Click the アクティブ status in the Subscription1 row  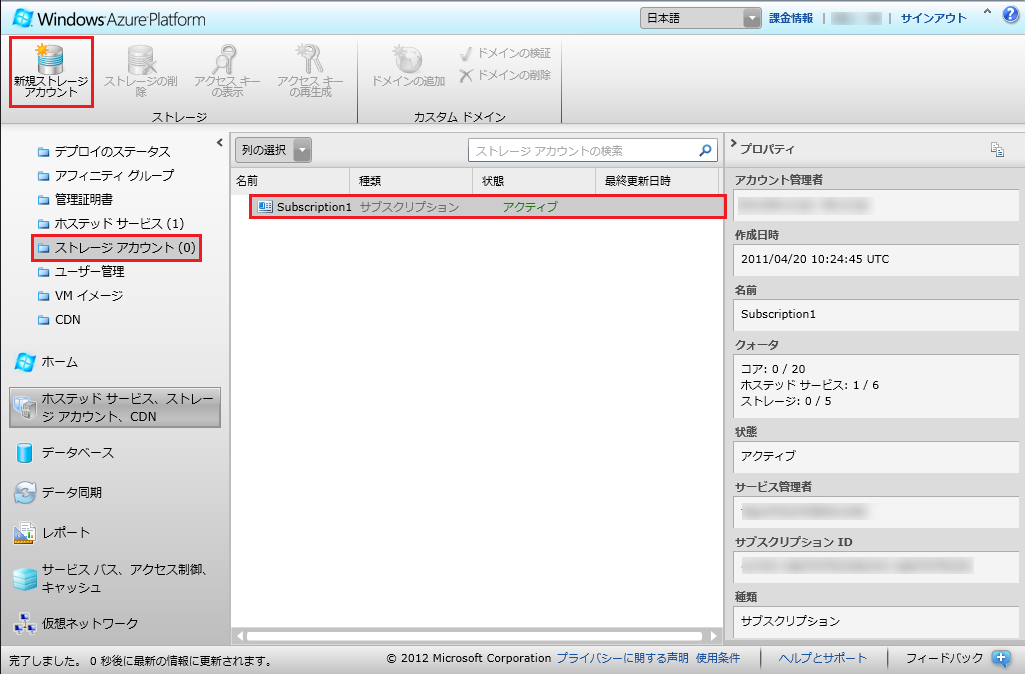[x=530, y=207]
